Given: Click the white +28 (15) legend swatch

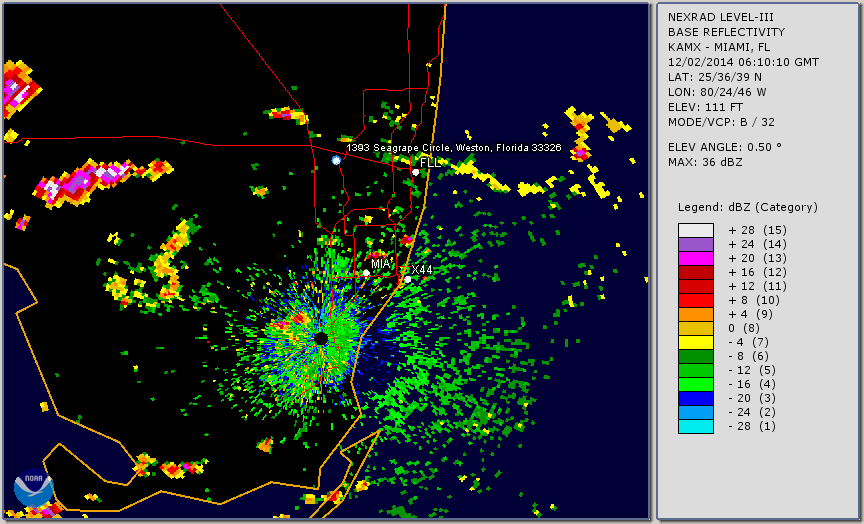Looking at the screenshot, I should click(695, 230).
